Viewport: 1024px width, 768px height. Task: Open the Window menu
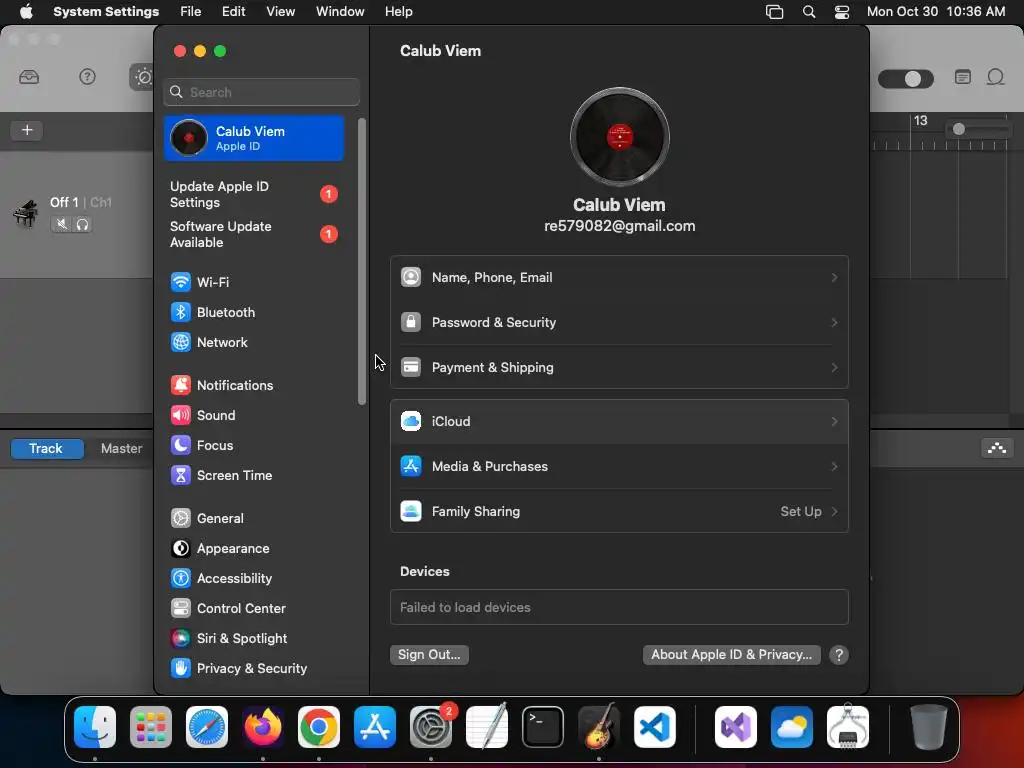[340, 12]
